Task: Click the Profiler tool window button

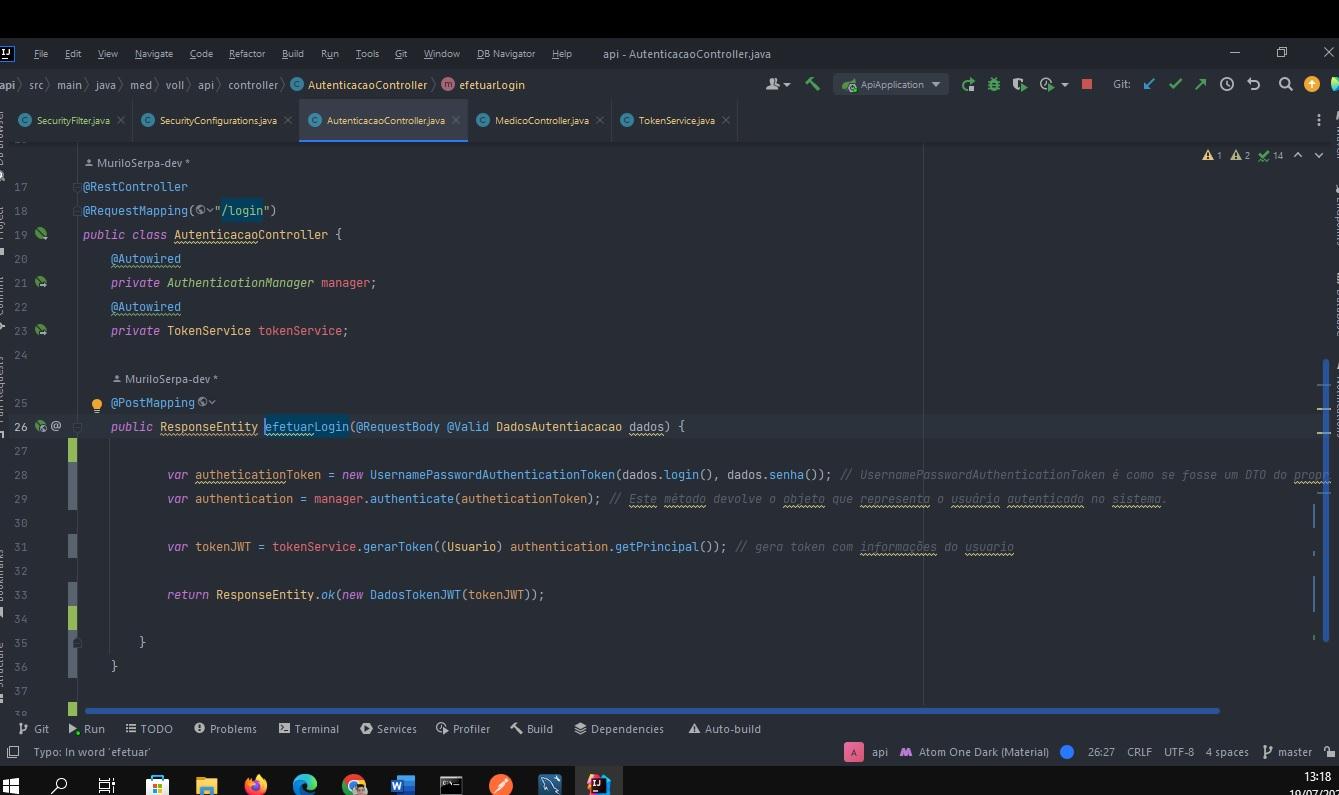Action: click(463, 729)
